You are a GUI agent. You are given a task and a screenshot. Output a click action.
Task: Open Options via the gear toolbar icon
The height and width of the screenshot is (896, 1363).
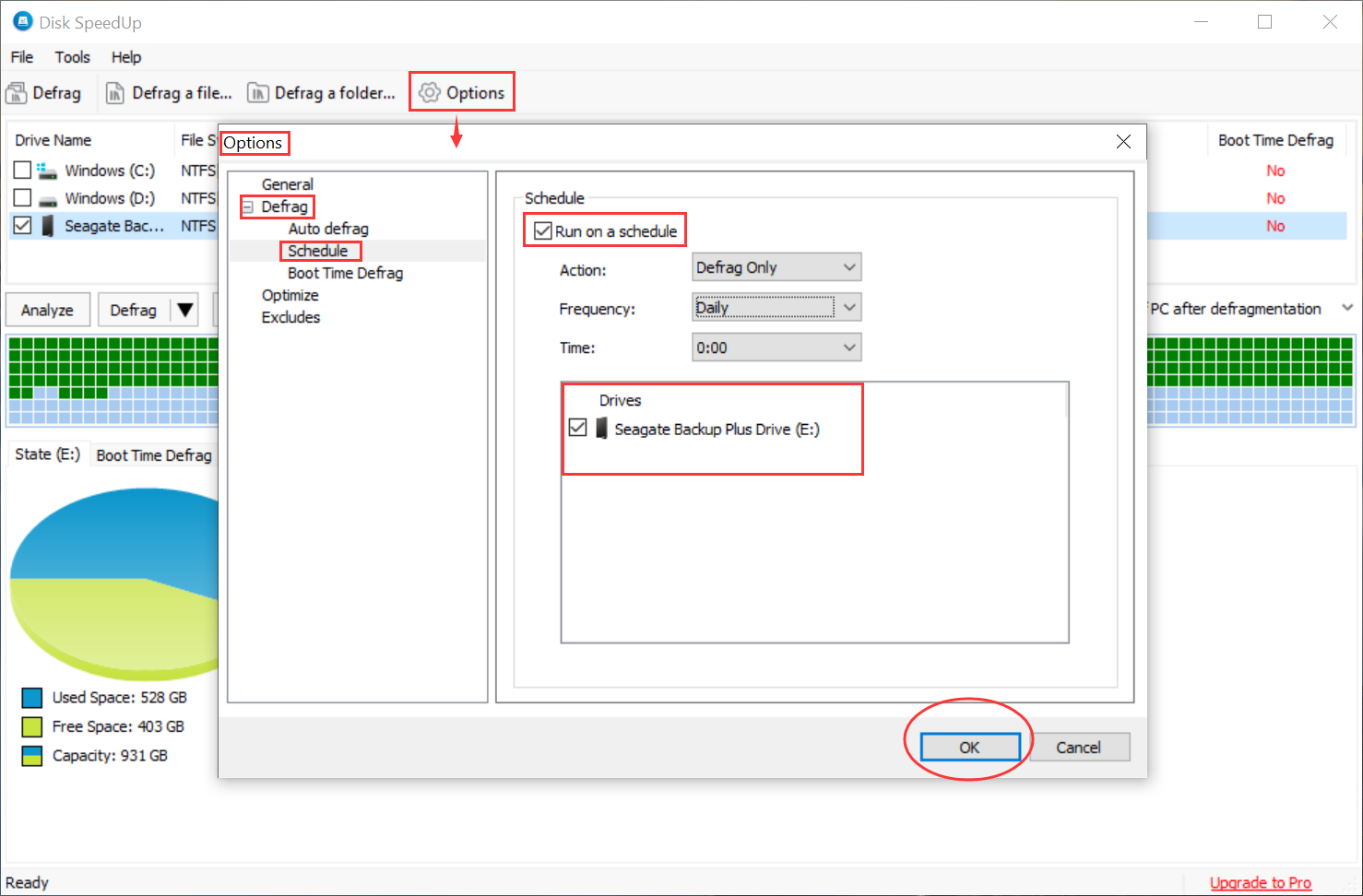[429, 92]
